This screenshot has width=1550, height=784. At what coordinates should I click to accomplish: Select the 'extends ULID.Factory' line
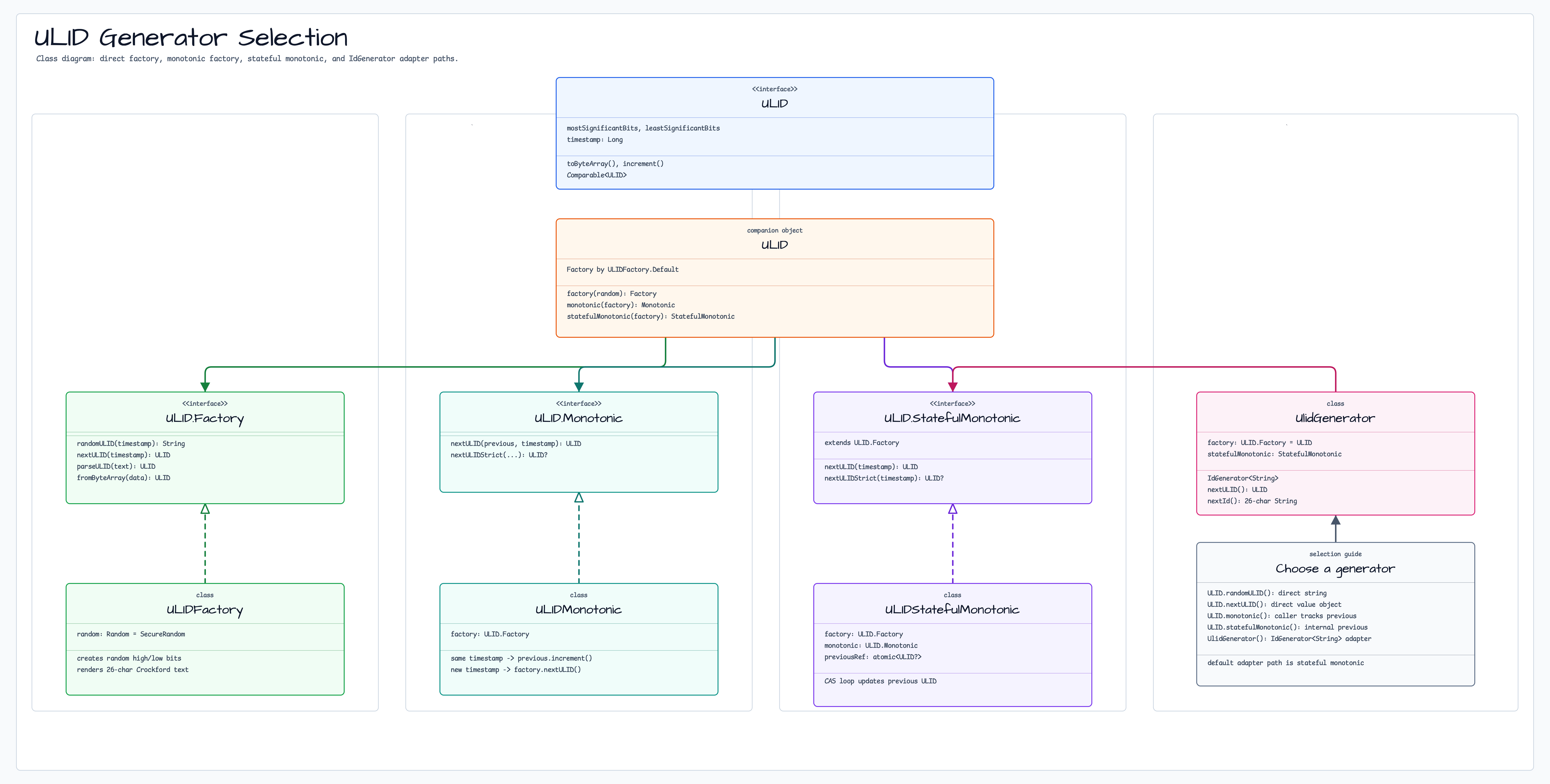(x=862, y=443)
